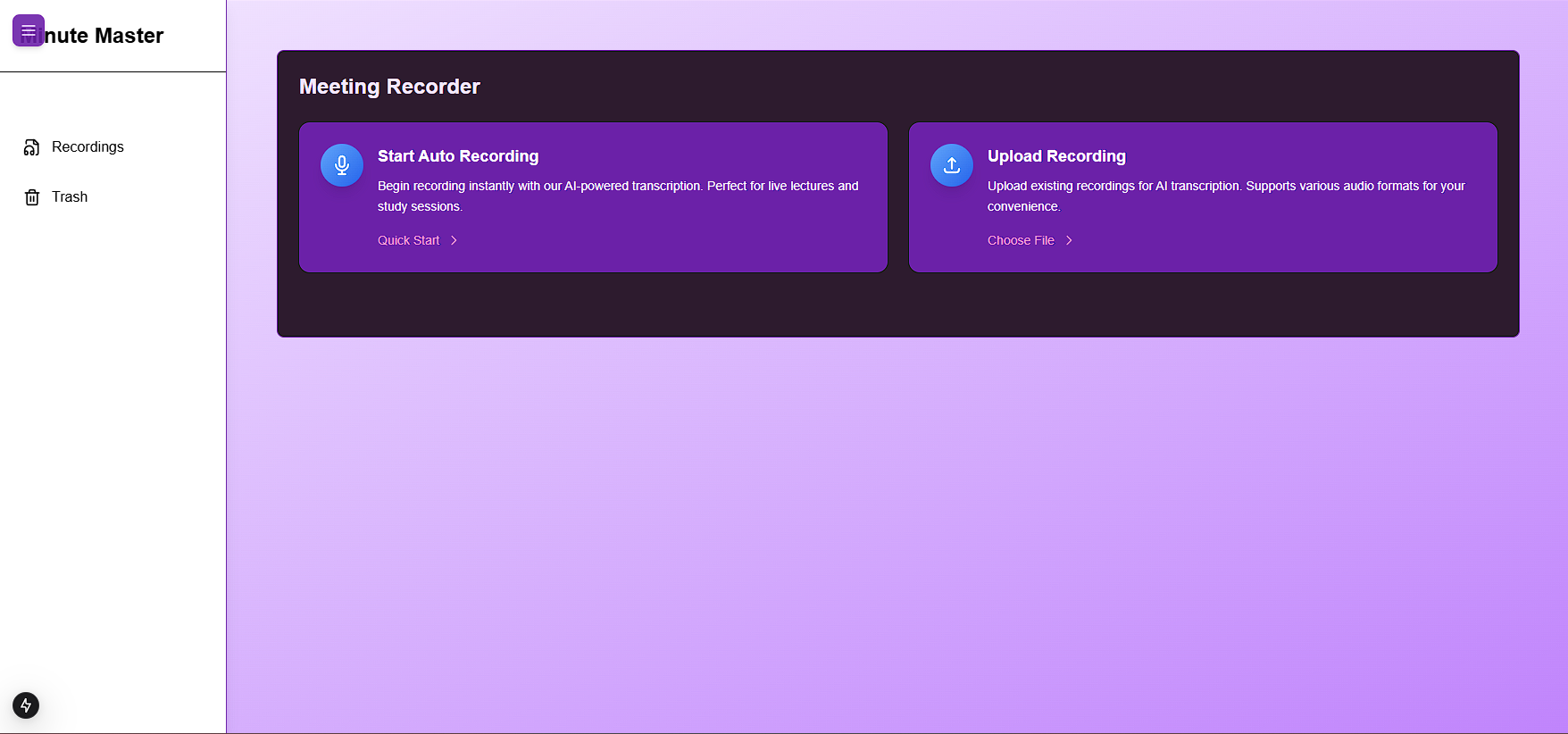Screen dimensions: 1568x734
Task: Click the chevron beside Choose File
Action: [1069, 240]
